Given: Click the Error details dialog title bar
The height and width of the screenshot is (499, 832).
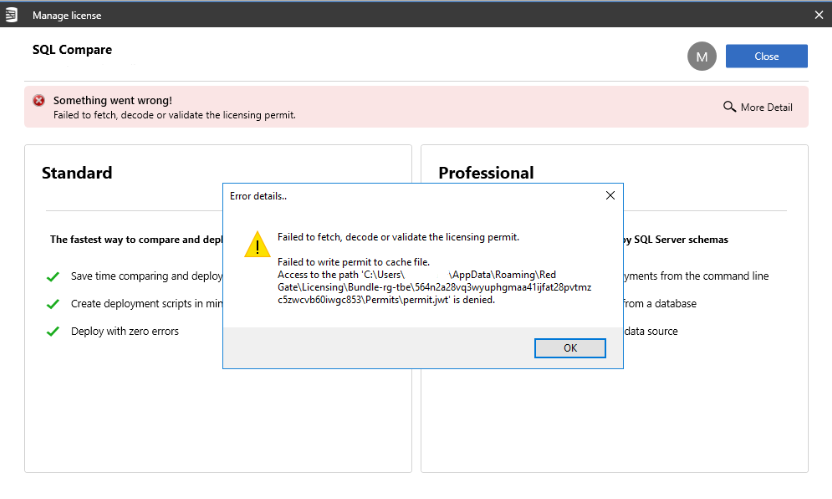Looking at the screenshot, I should [400, 196].
